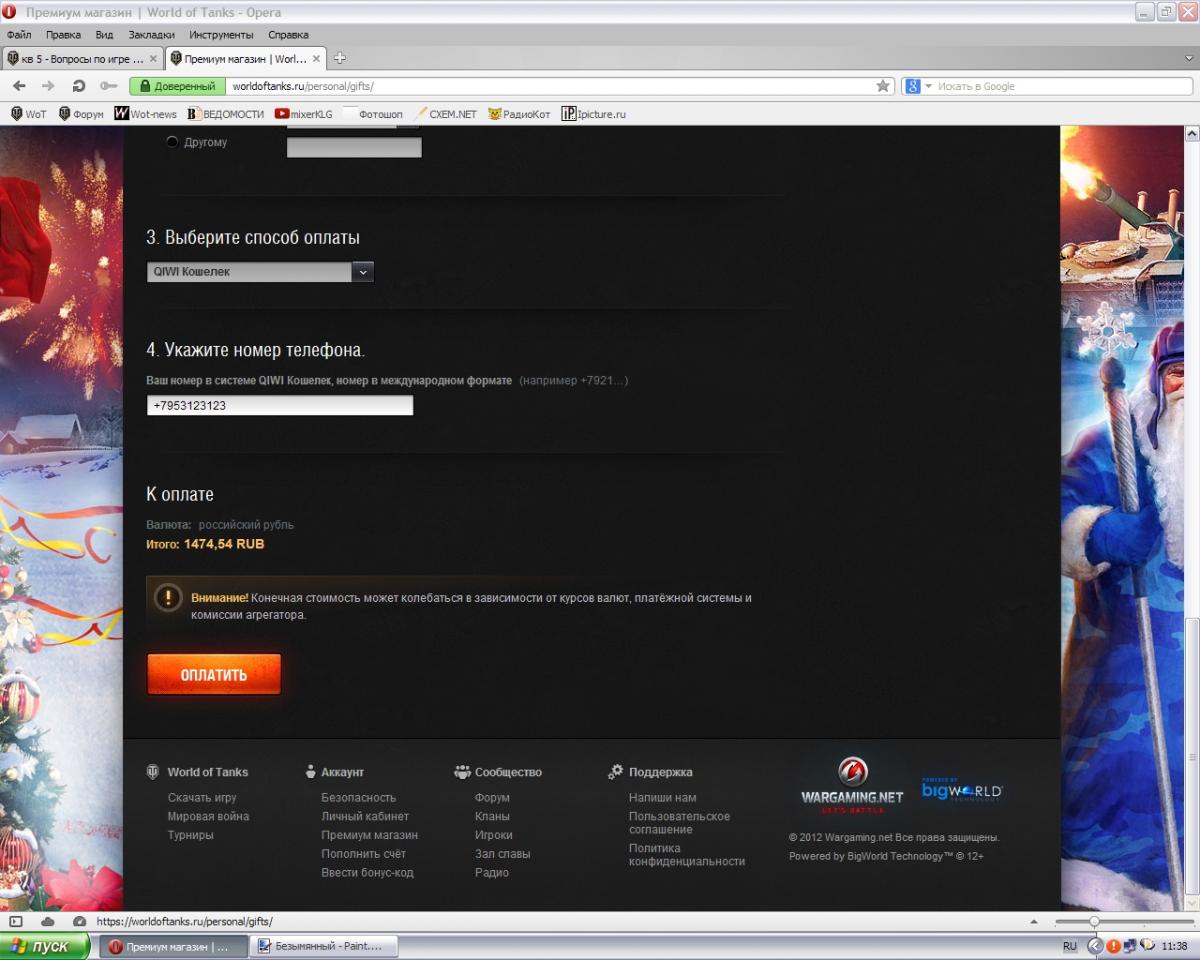Open the Google search engine dropdown

928,86
